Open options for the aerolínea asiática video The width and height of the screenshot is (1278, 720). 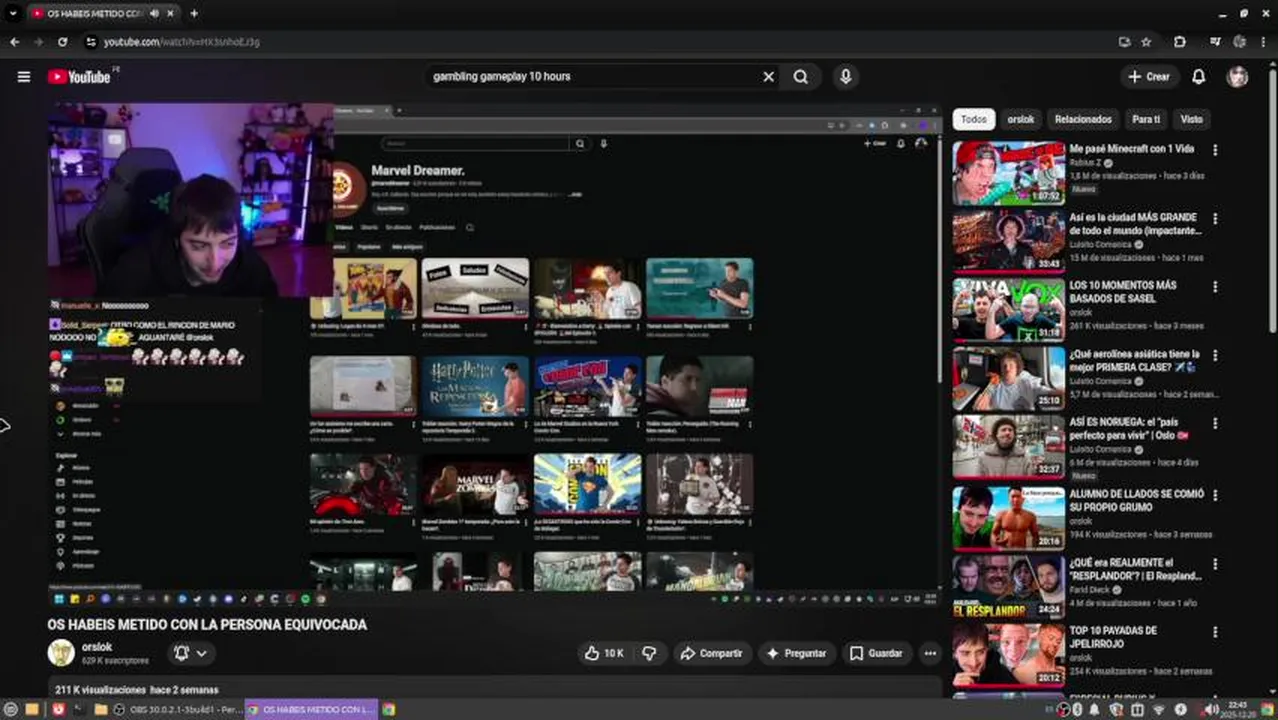pyautogui.click(x=1215, y=355)
